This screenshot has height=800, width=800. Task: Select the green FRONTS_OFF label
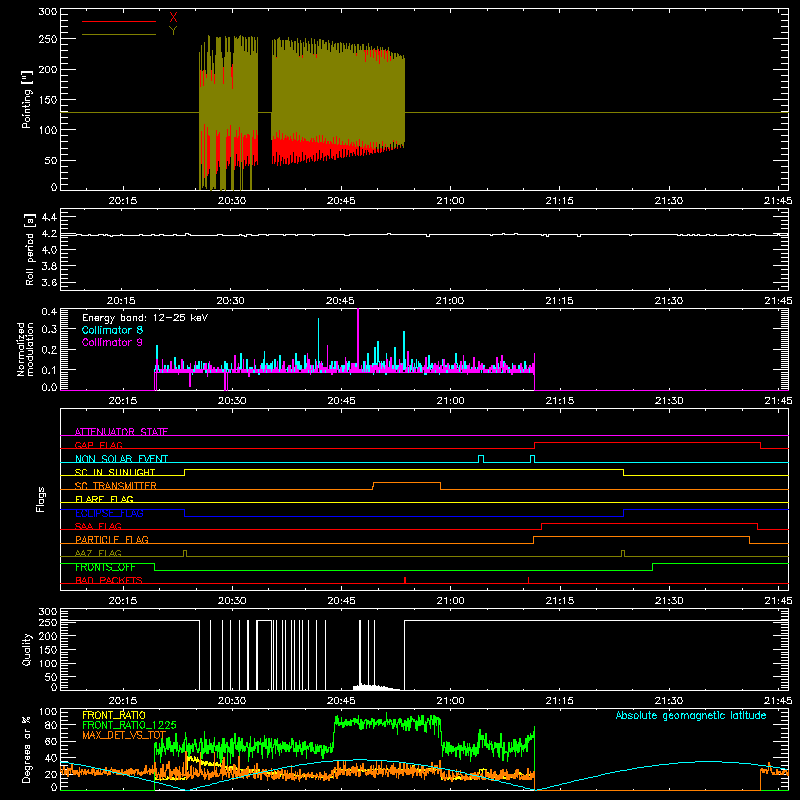tap(105, 567)
